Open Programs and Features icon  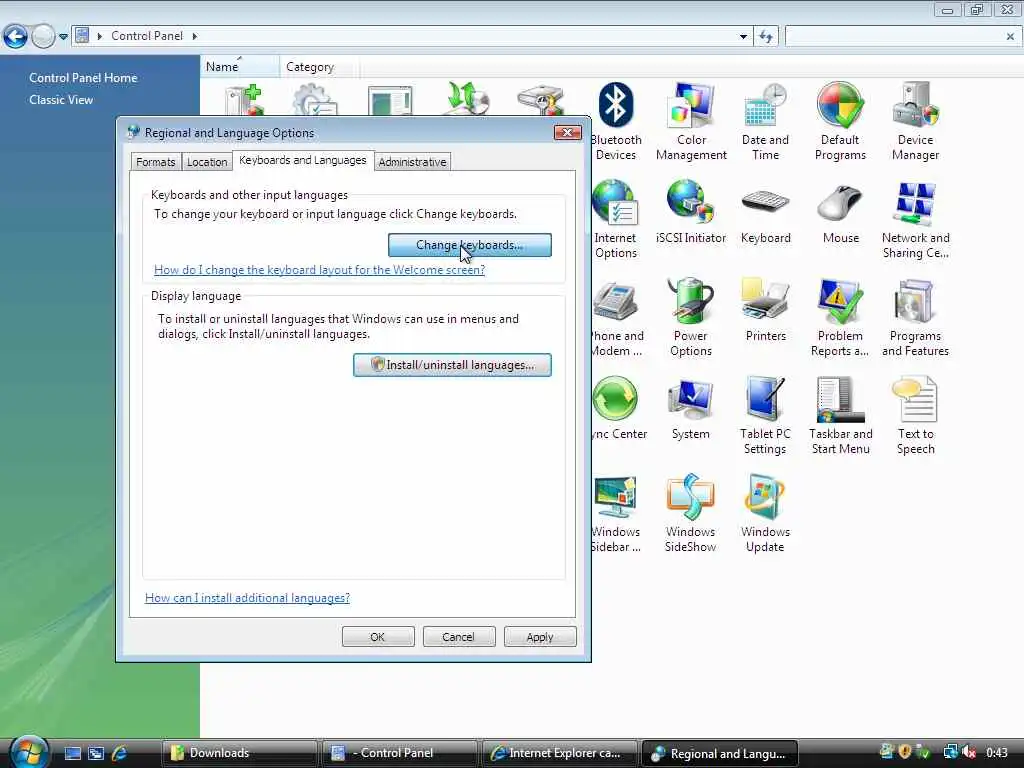pos(916,317)
